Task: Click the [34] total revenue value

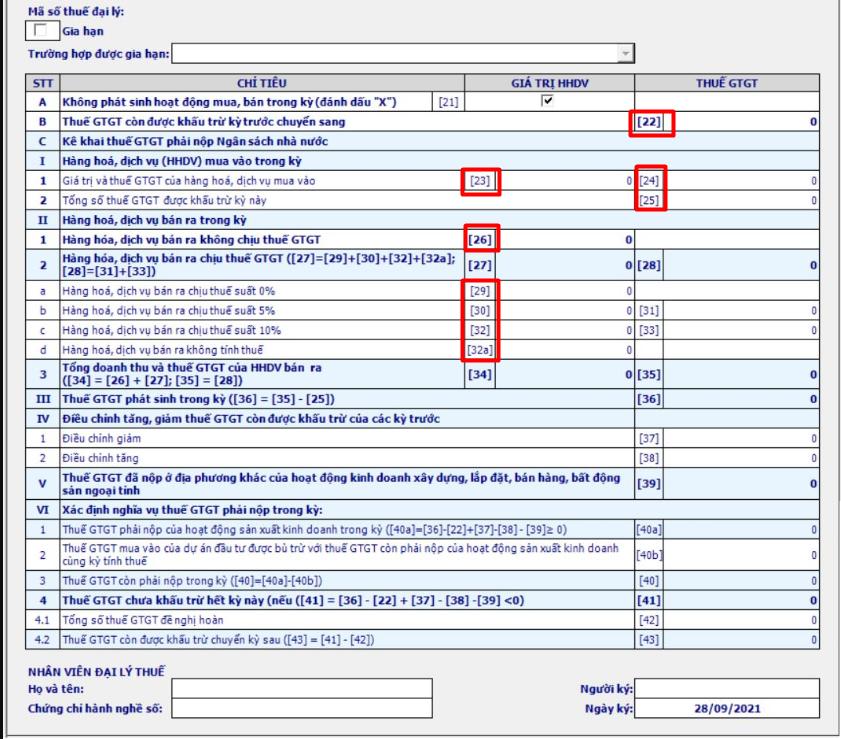Action: point(565,374)
